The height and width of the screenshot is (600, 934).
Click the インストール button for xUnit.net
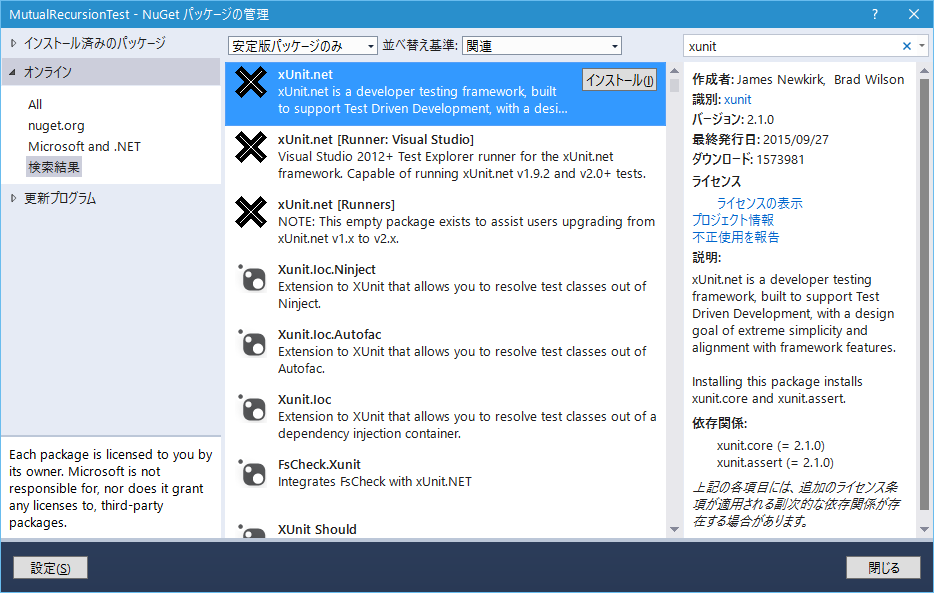(x=619, y=80)
